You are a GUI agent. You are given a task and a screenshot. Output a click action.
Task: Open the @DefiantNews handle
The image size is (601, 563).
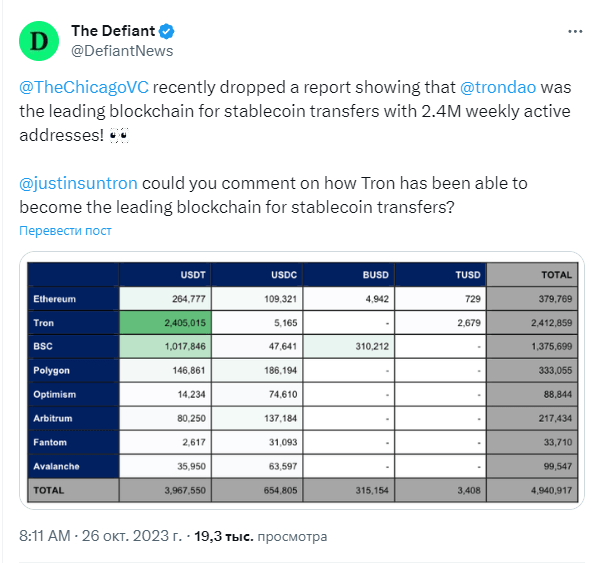coord(122,51)
